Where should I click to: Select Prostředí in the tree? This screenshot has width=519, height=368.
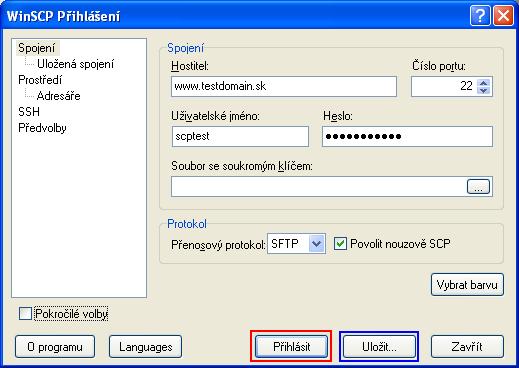(40, 80)
